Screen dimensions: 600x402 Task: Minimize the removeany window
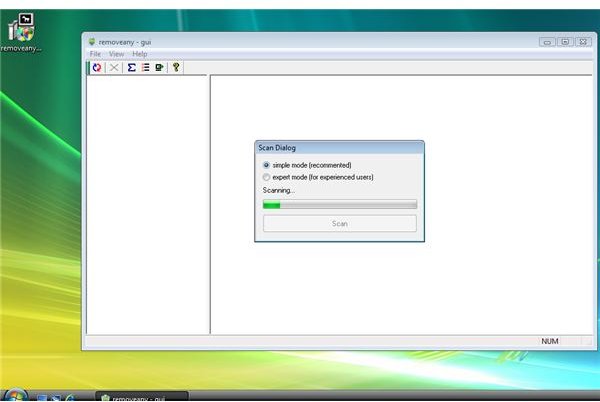point(547,42)
